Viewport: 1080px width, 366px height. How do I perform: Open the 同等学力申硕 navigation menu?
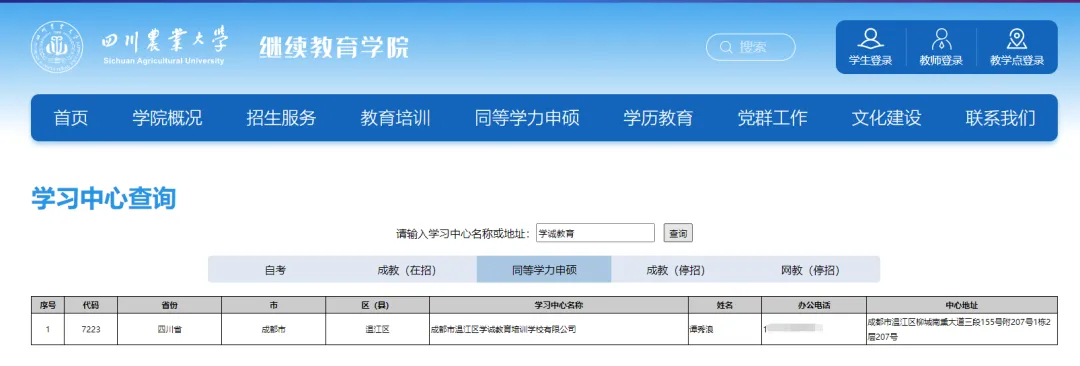tap(527, 118)
